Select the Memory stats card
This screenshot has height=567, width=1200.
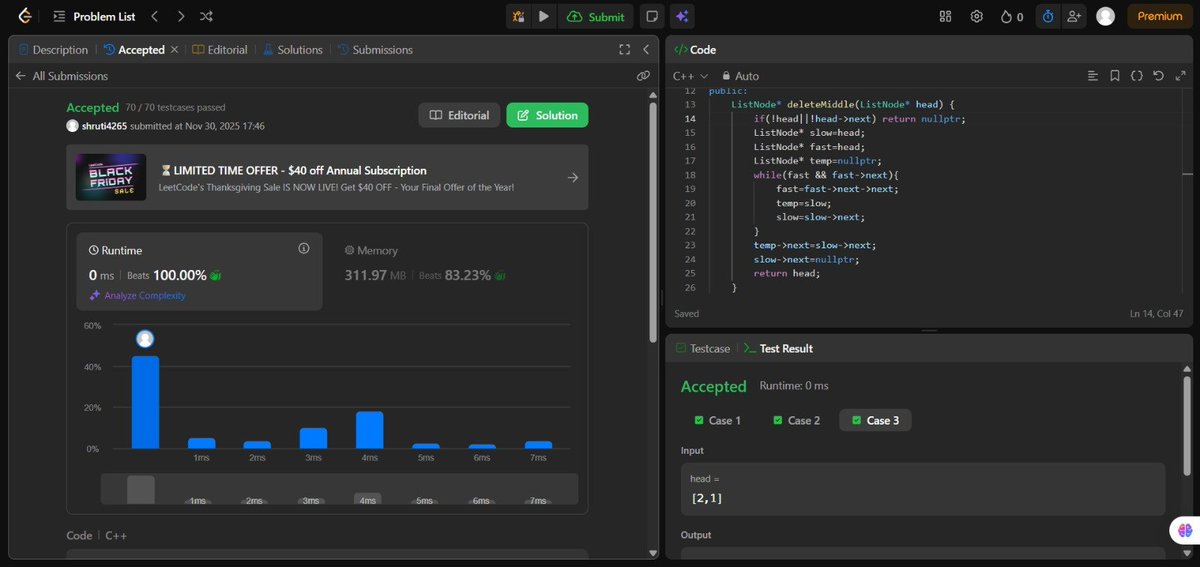pos(455,271)
